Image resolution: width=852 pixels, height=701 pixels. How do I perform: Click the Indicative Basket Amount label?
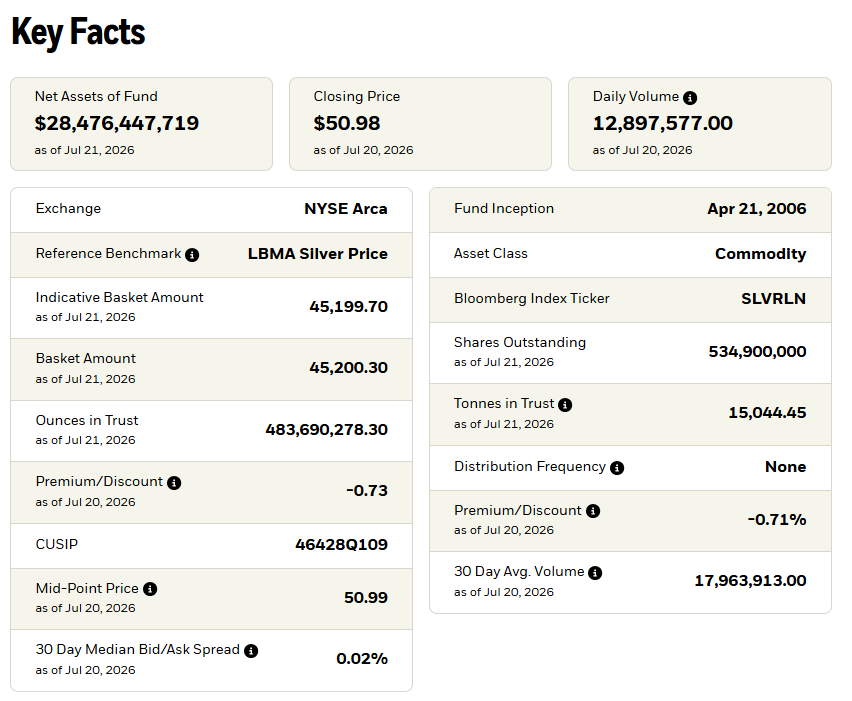click(x=120, y=297)
